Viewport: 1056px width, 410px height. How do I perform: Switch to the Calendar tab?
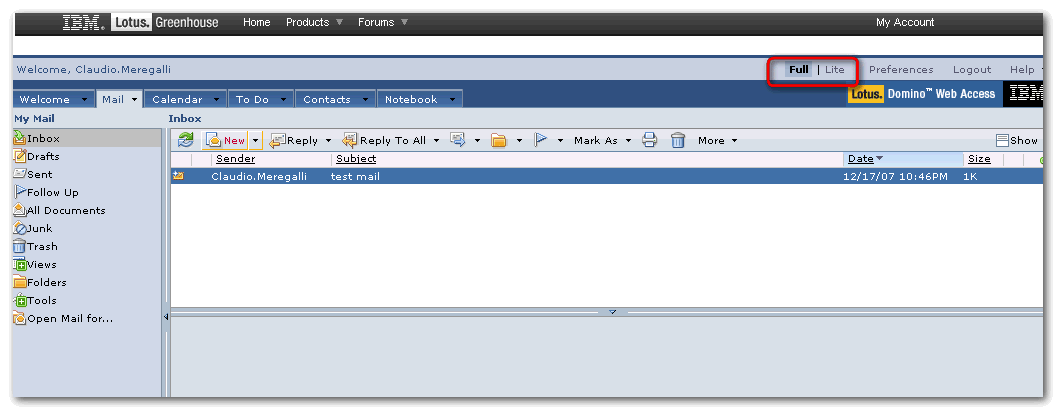177,99
